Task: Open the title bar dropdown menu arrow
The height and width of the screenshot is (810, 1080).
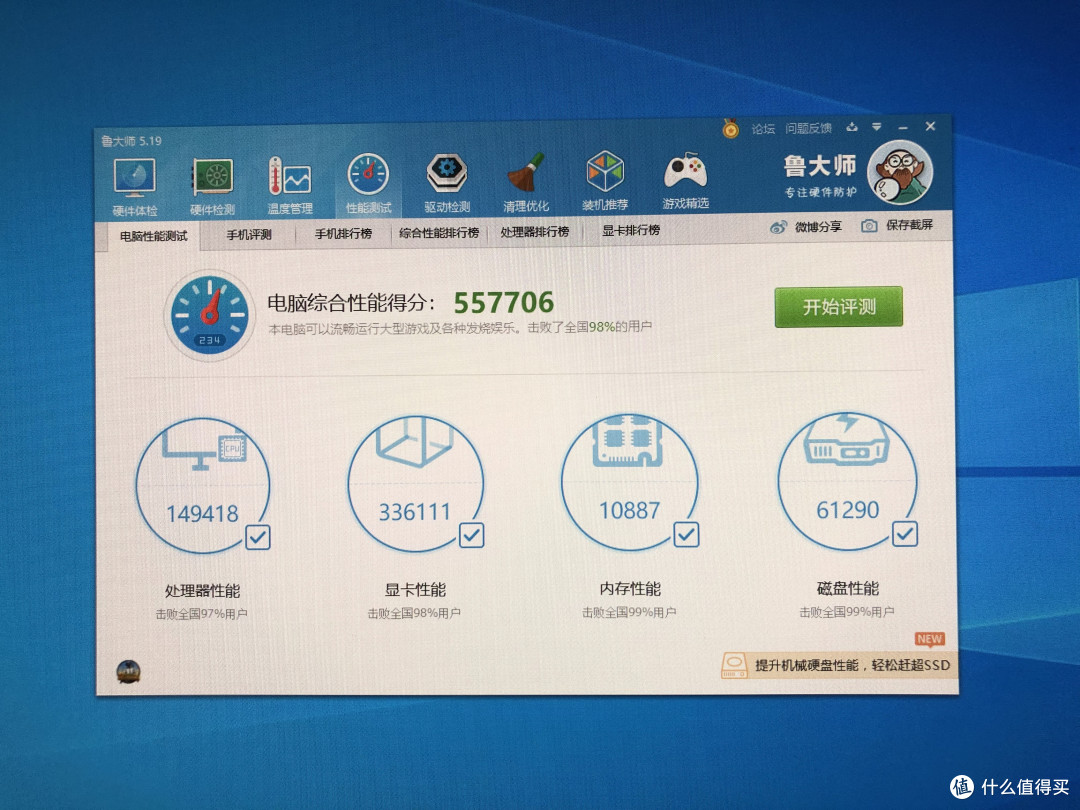Action: coord(876,127)
